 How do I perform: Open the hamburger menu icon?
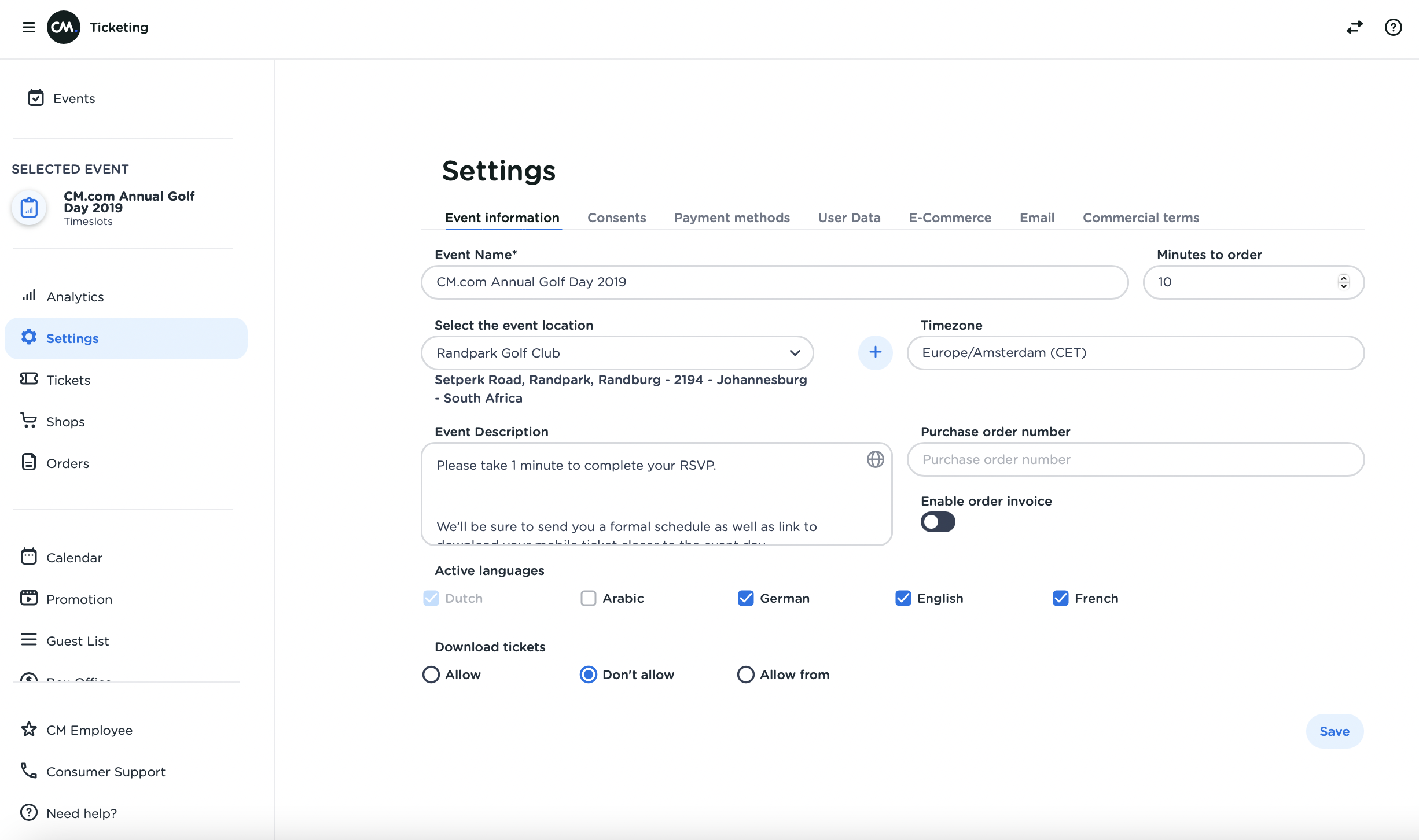click(28, 27)
